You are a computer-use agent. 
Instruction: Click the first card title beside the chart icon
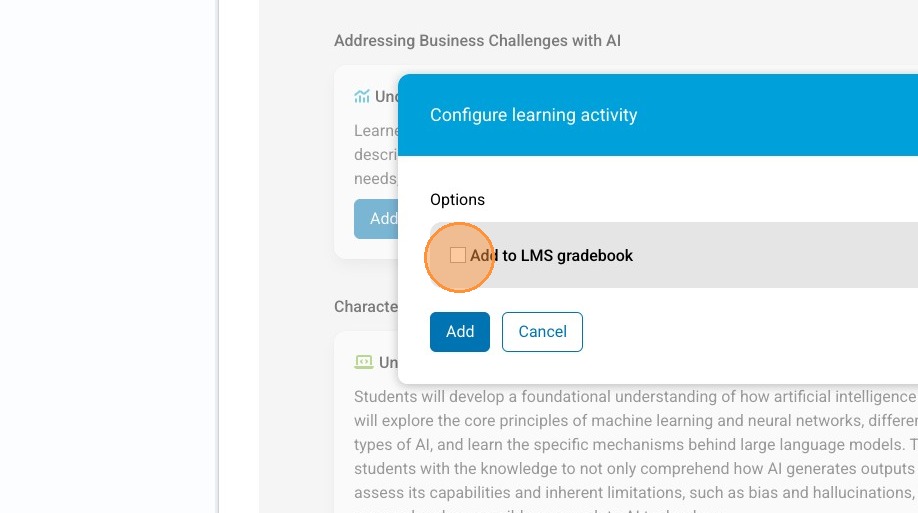pyautogui.click(x=387, y=97)
